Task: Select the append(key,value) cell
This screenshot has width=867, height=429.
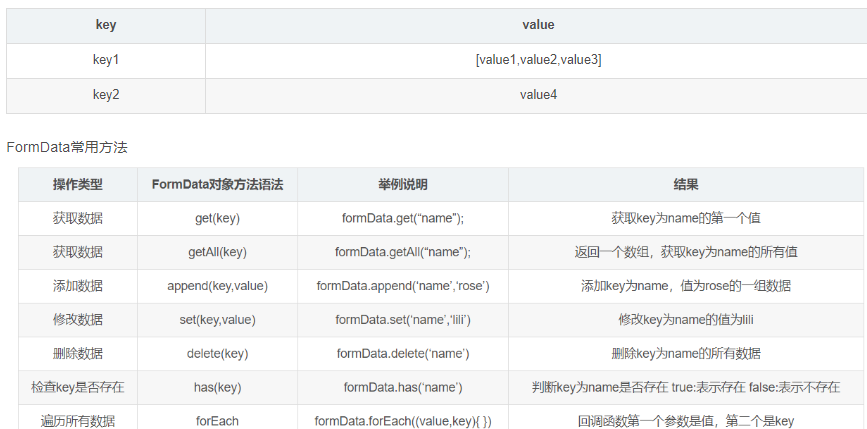Action: tap(217, 286)
